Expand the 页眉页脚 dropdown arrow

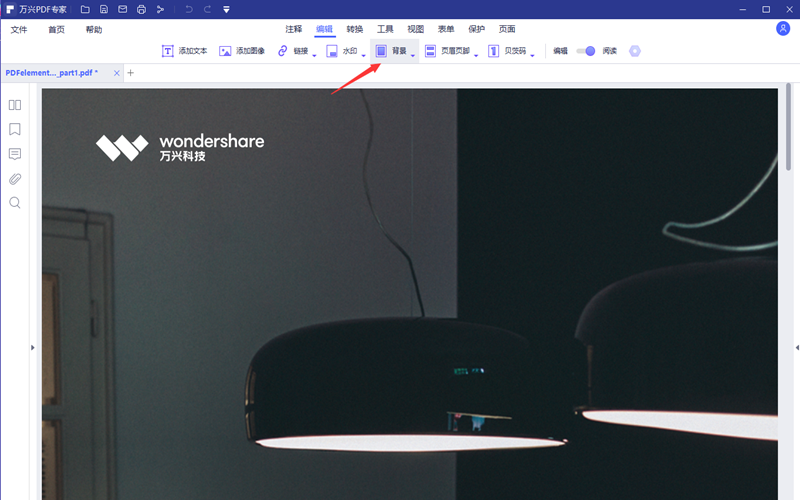tap(476, 54)
